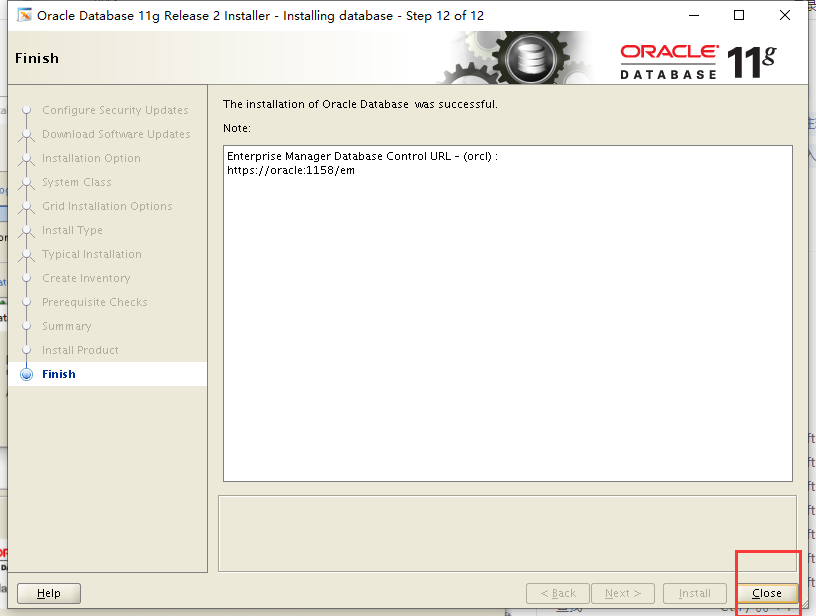Click the blue Finish step bullet icon
The height and width of the screenshot is (616, 816).
pyautogui.click(x=26, y=374)
